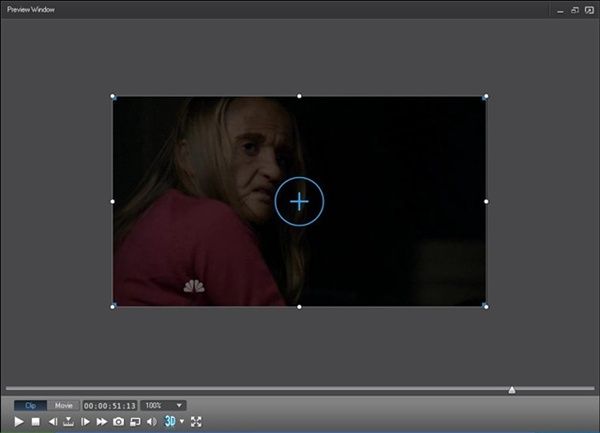Minimize the Preview Window
This screenshot has height=433, width=600.
click(x=560, y=10)
